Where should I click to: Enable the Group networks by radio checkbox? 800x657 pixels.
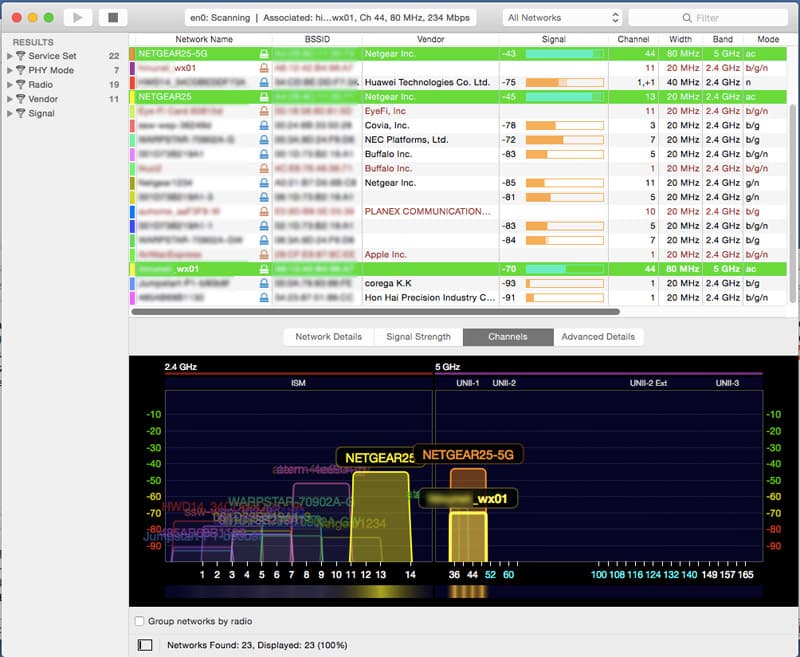pyautogui.click(x=140, y=621)
